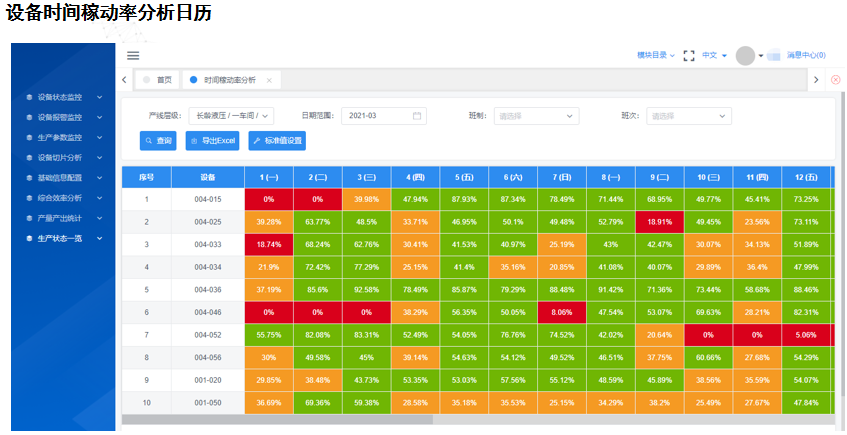Open the 产线层级 cascader dropdown
The width and height of the screenshot is (847, 435).
[x=230, y=116]
